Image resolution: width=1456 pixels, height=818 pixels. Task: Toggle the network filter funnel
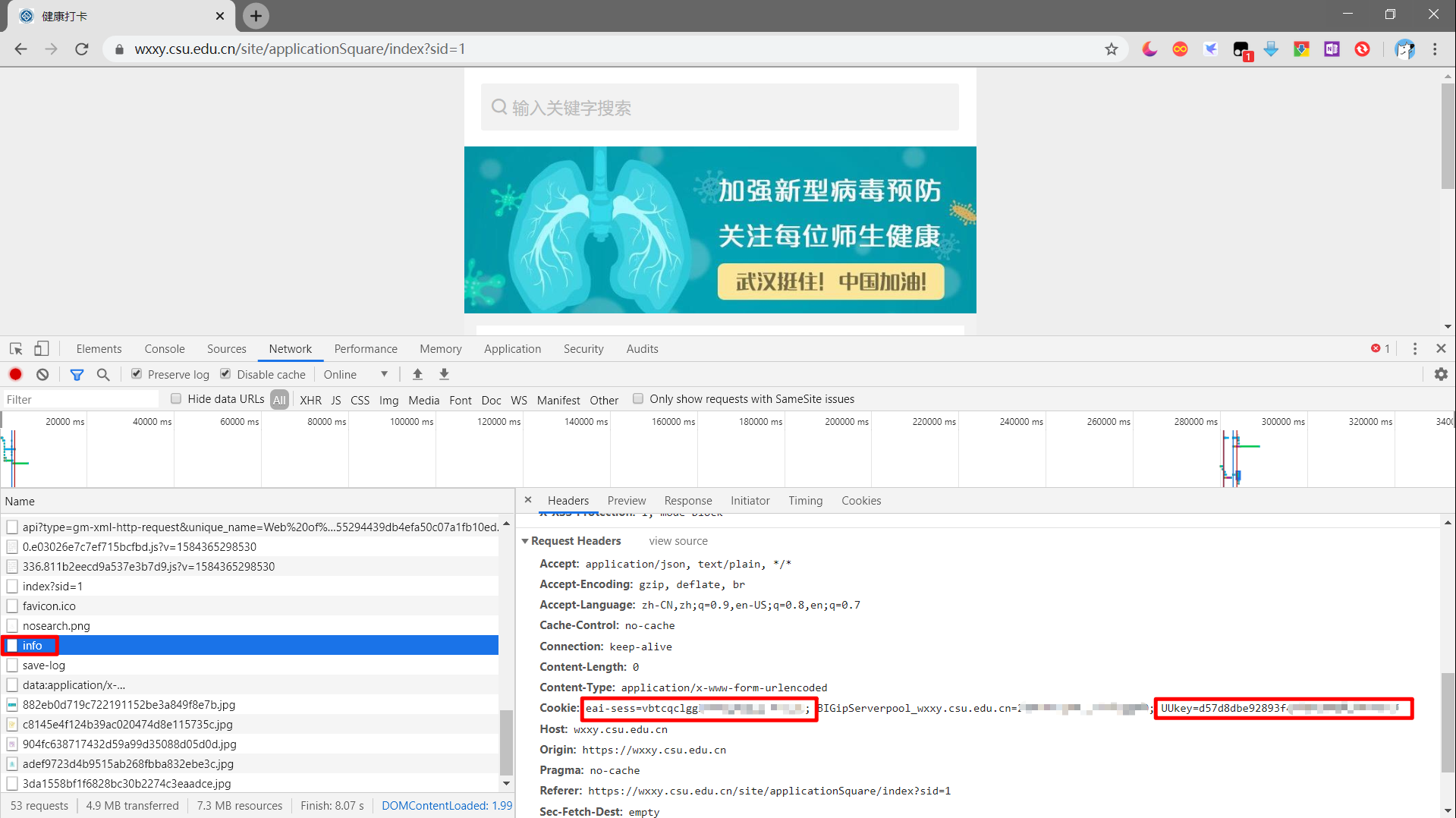77,374
